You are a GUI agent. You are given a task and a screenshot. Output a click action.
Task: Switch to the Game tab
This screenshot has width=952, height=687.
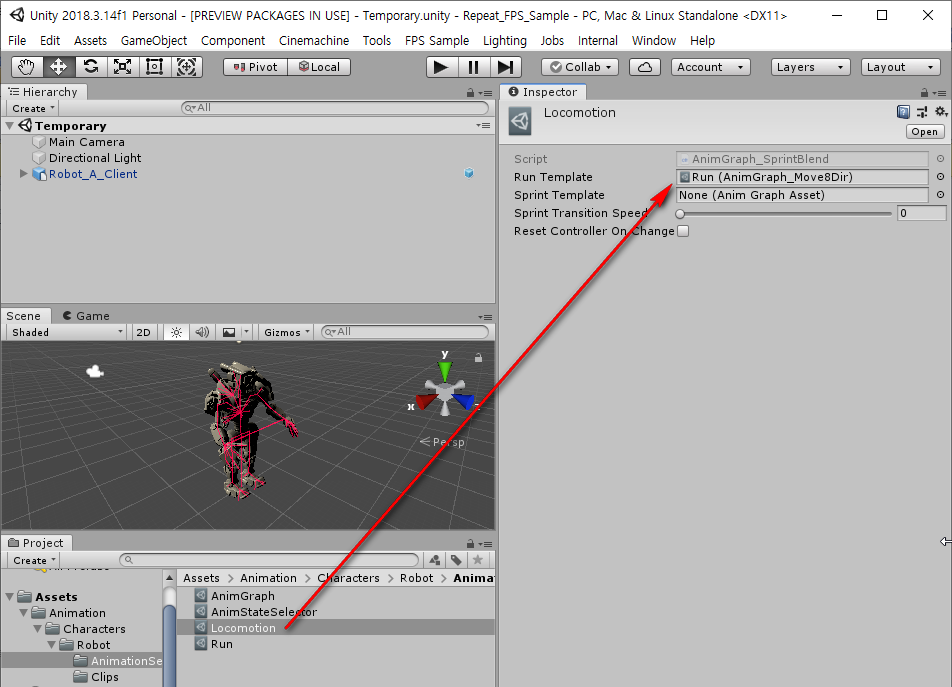pos(86,316)
